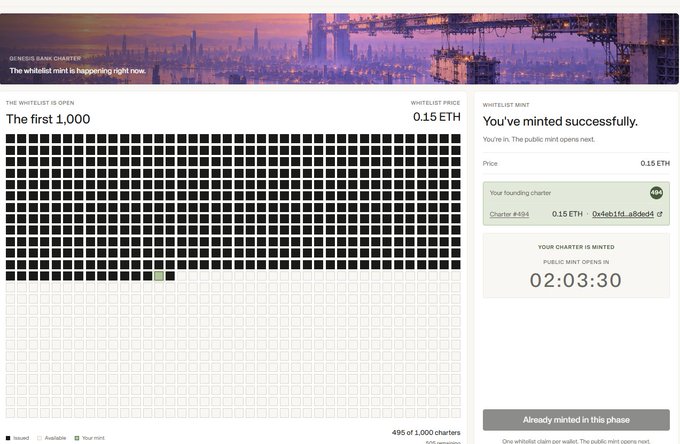Click the 'THE WHITELIST IS OPEN' label

tap(40, 103)
